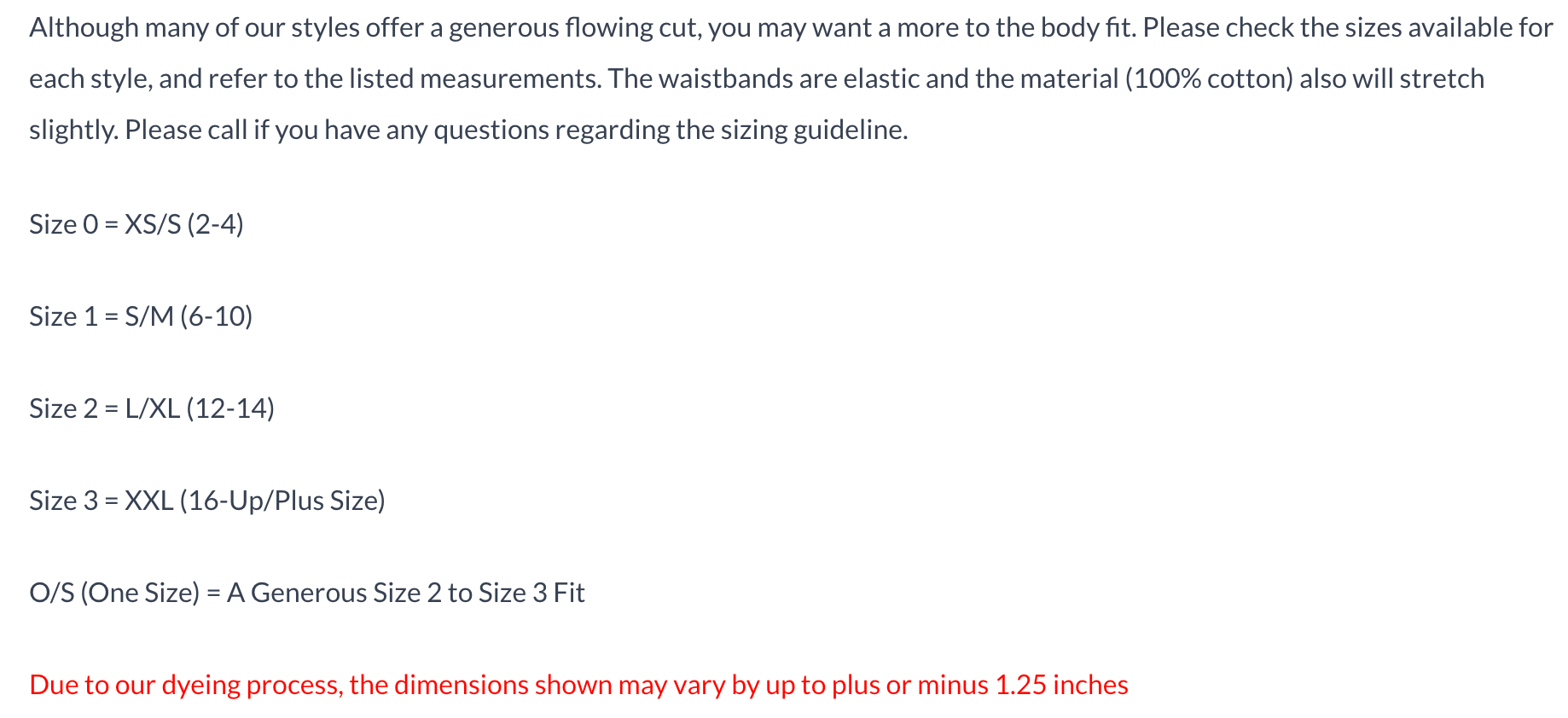Click the "O/S (One Size)" label
1568x718 pixels.
(x=114, y=593)
